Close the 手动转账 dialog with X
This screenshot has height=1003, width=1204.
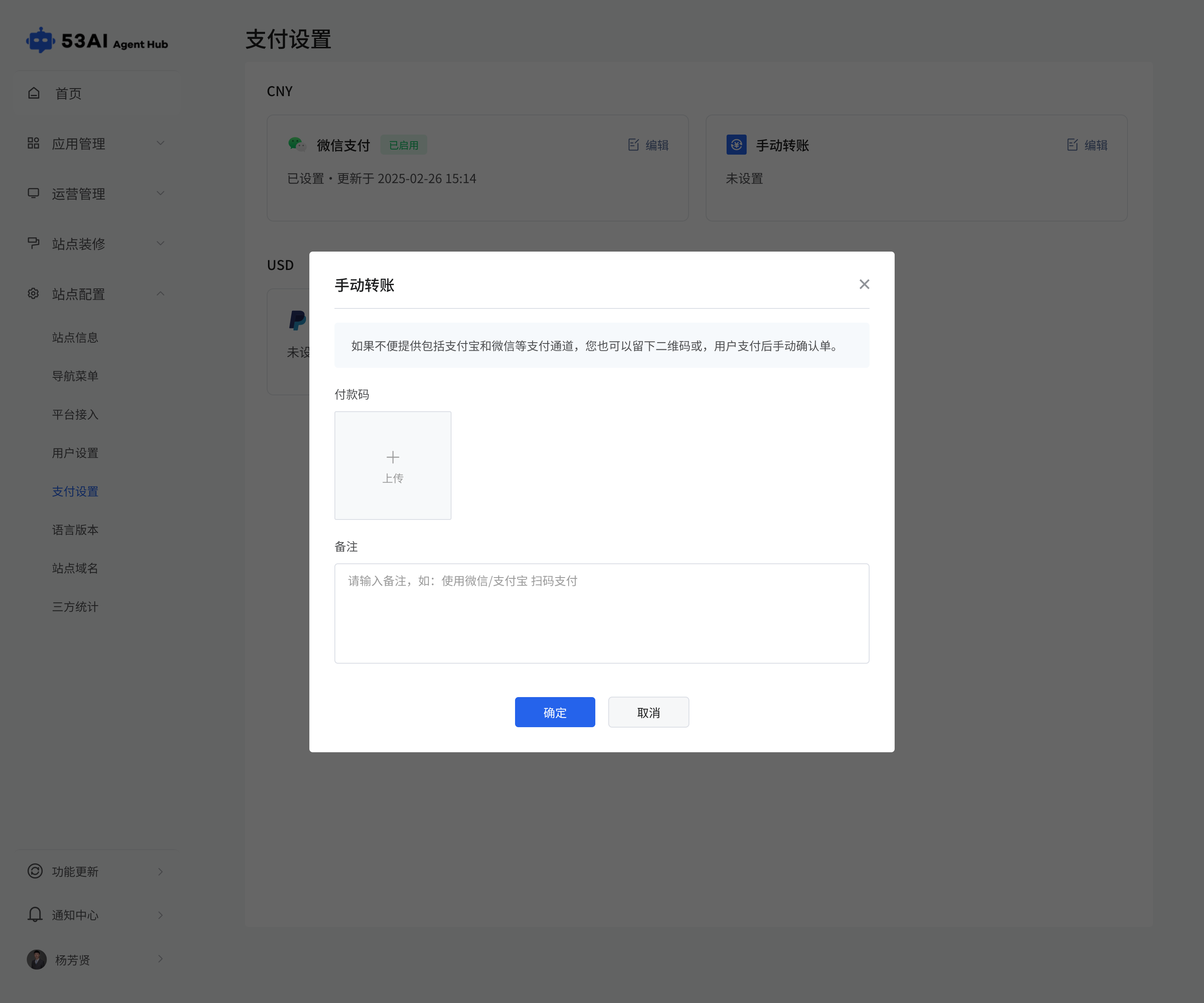[x=864, y=284]
